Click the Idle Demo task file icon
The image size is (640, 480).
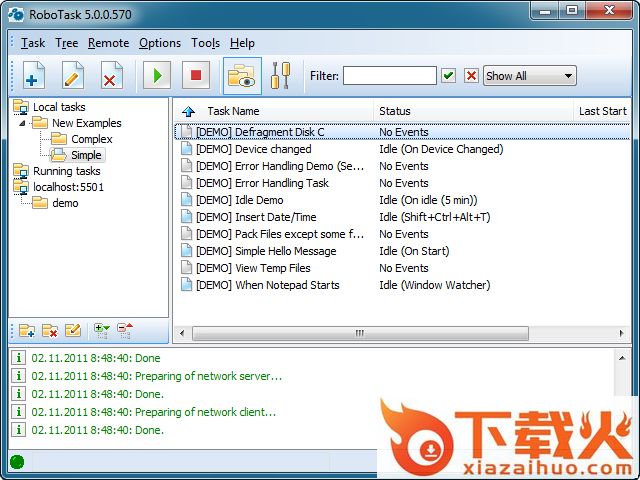(x=187, y=200)
